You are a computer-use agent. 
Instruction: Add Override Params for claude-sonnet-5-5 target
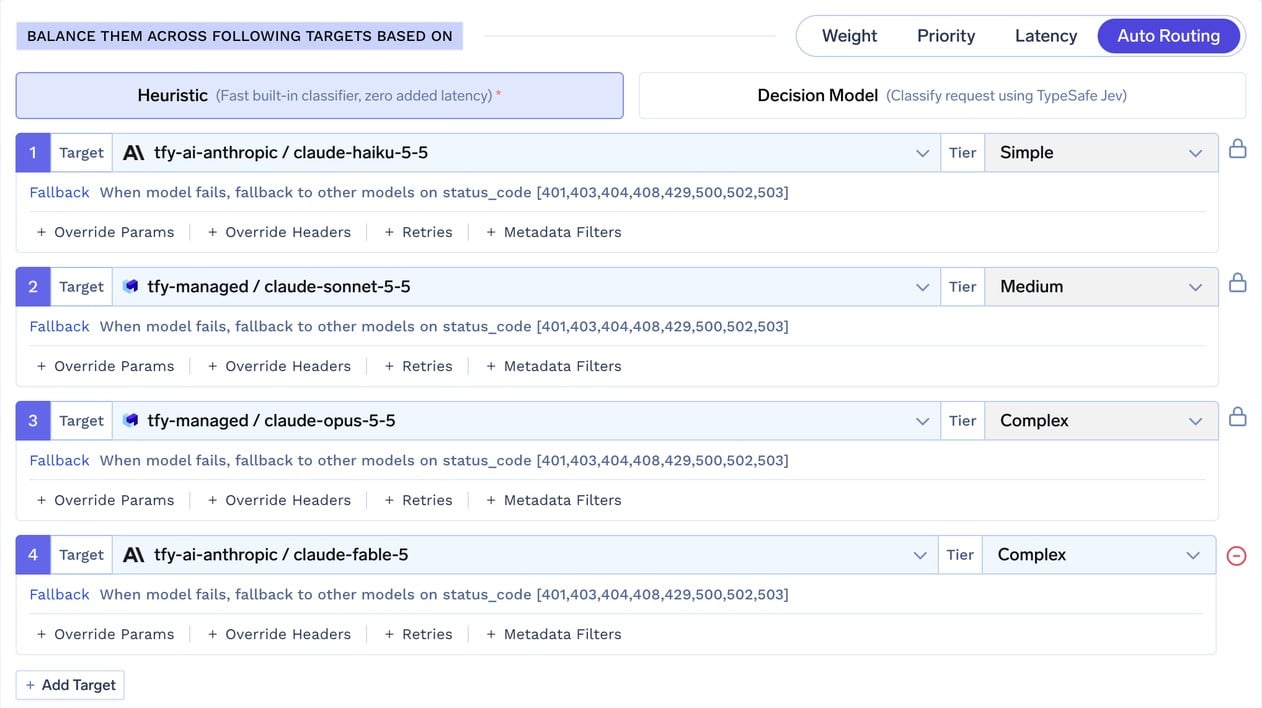point(105,366)
